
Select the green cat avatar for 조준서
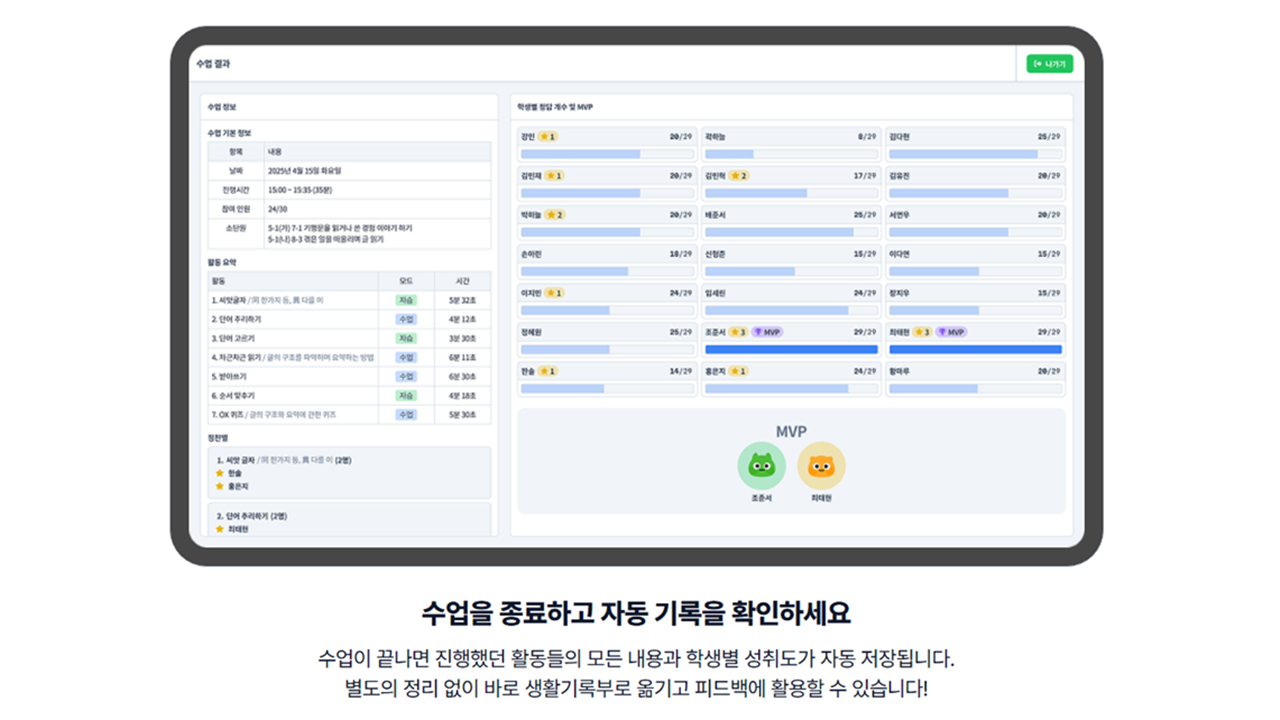[762, 466]
